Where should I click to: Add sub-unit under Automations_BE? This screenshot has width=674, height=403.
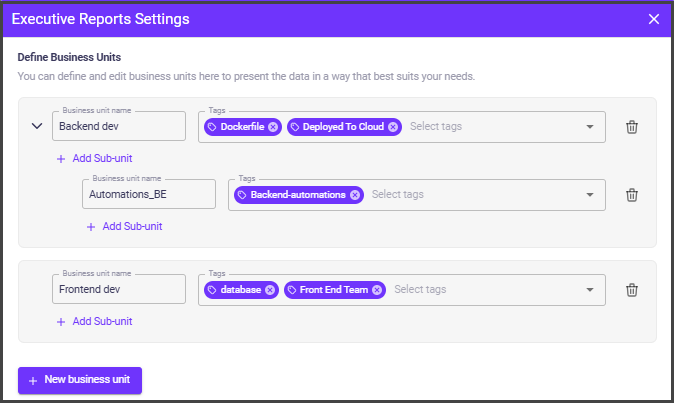pos(124,226)
